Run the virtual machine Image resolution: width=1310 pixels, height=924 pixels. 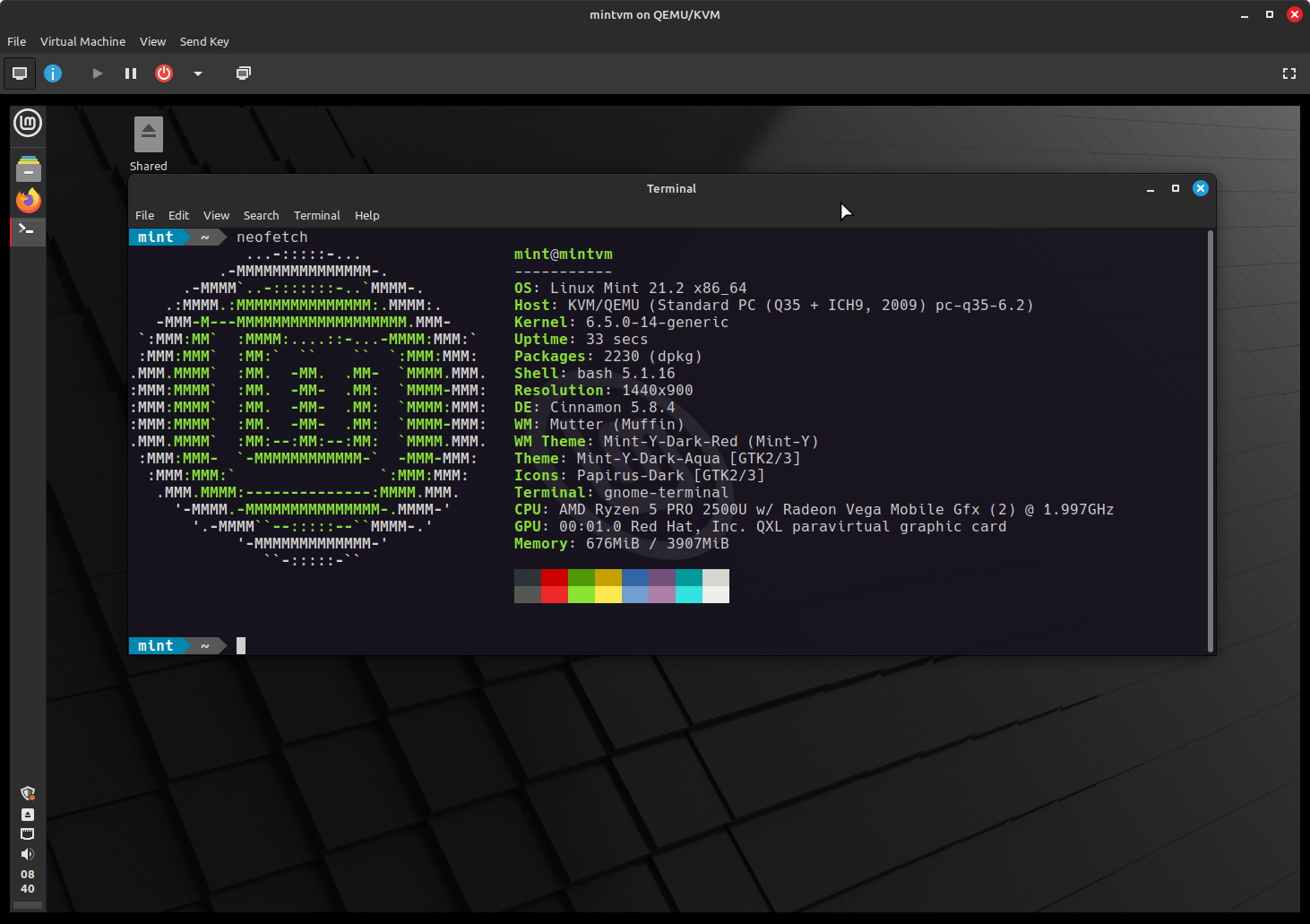[97, 73]
